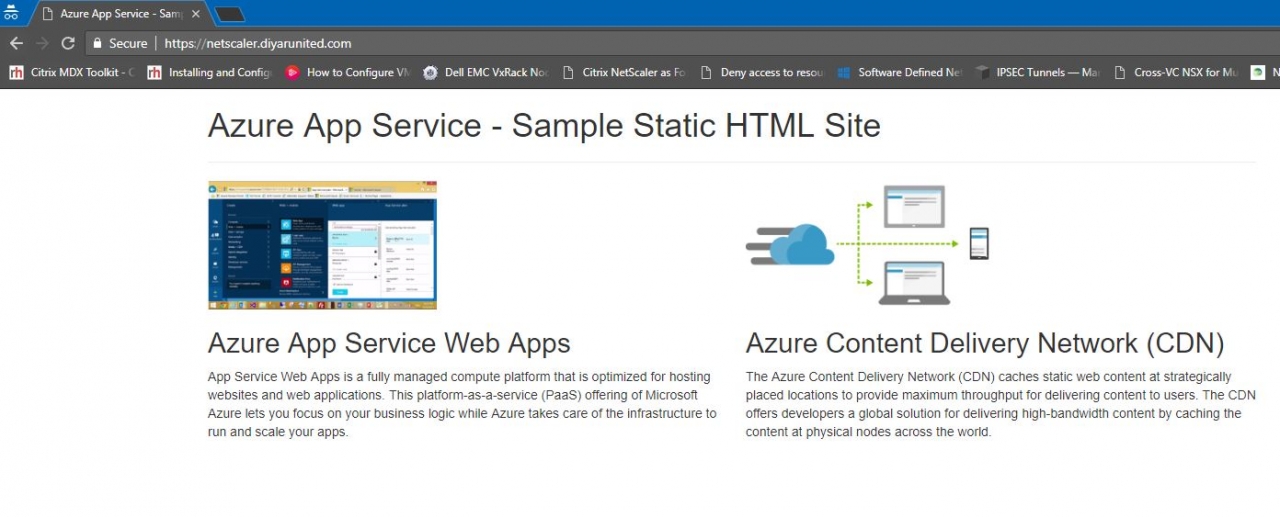Screen dimensions: 1280x517
Task: Click the CDN cloud diagram image
Action: pos(868,245)
